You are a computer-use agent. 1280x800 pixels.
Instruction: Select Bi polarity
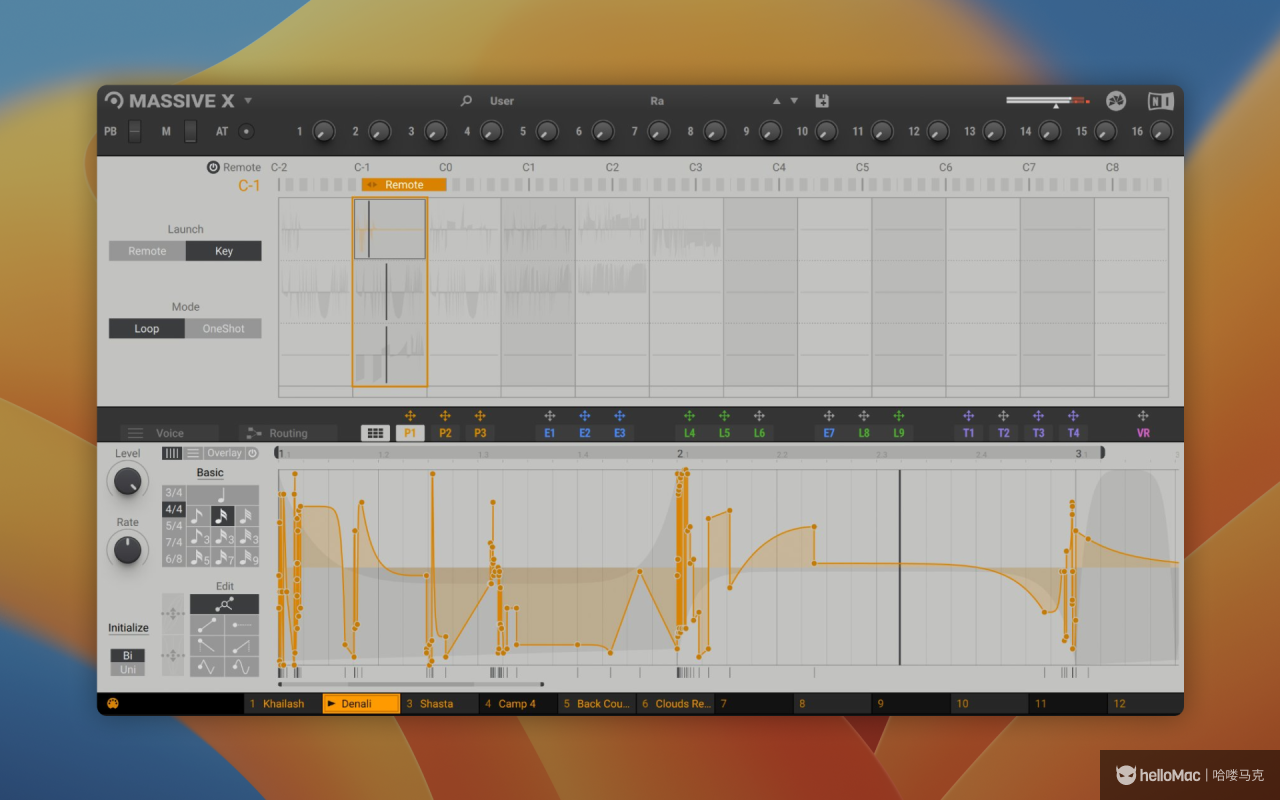coord(127,655)
